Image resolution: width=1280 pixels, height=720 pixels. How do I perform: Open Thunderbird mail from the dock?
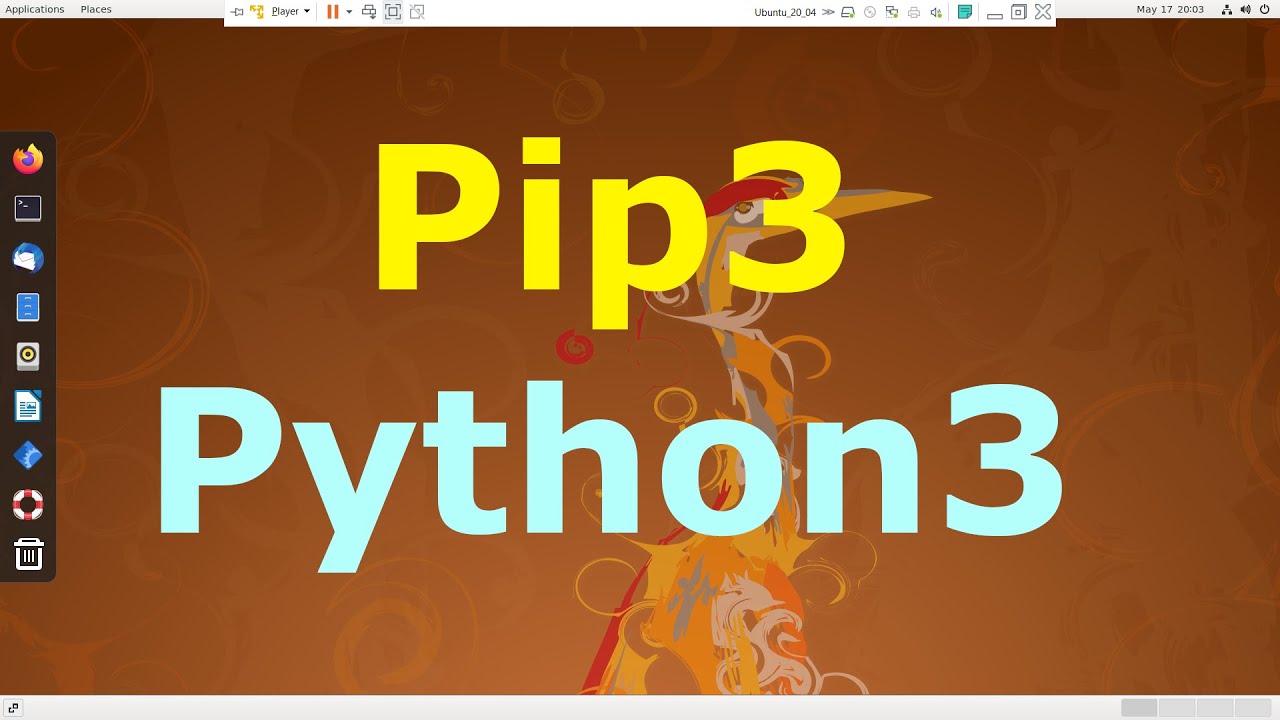[x=28, y=258]
